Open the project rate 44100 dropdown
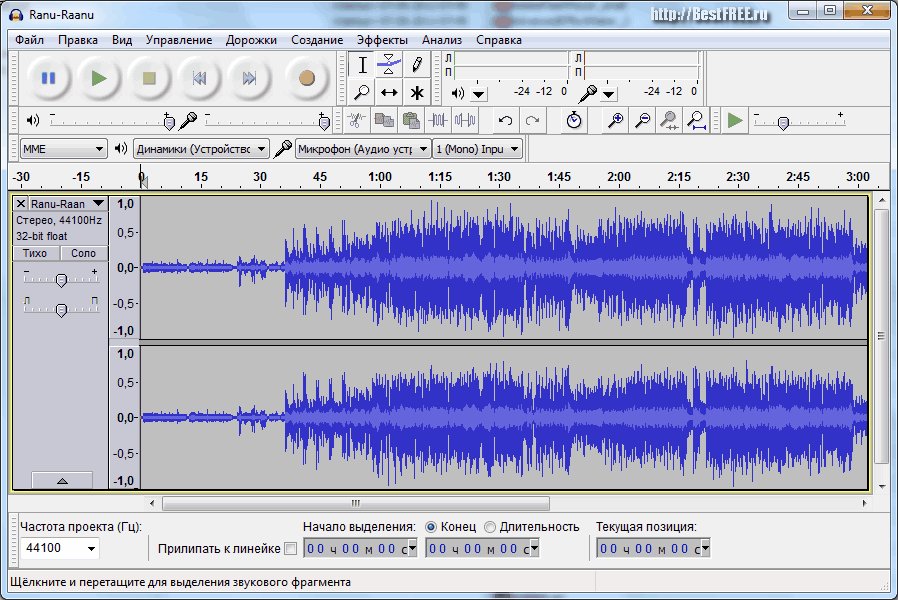 [60, 548]
